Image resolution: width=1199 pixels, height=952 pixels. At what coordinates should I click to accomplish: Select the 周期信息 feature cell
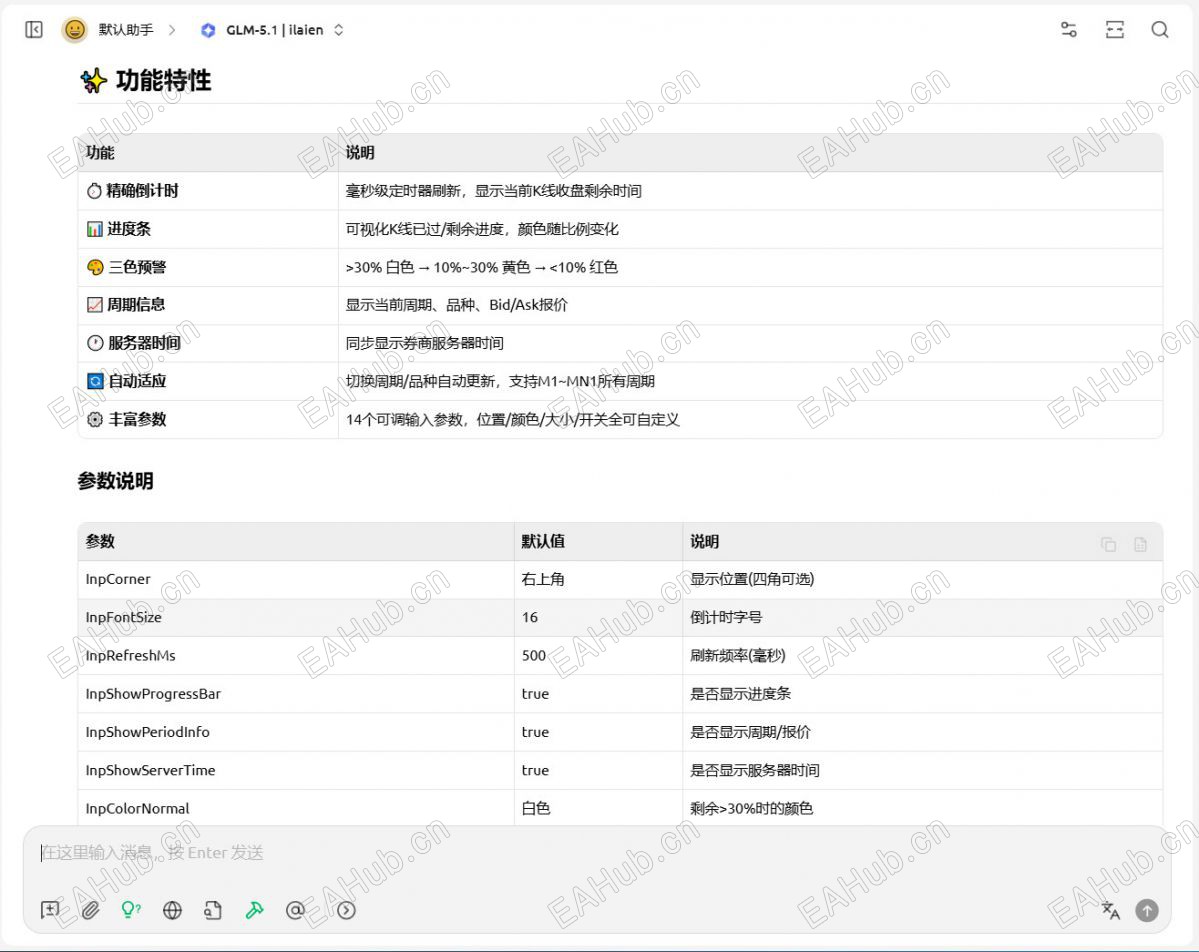tap(208, 304)
